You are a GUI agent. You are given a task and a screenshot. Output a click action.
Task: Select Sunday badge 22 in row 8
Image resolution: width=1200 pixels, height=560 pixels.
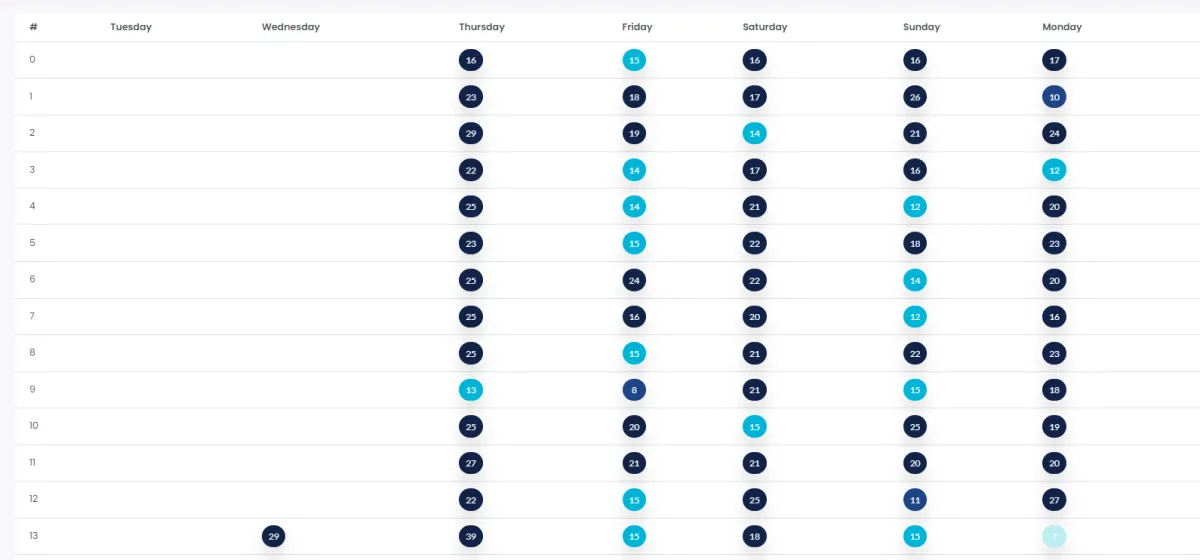[915, 353]
